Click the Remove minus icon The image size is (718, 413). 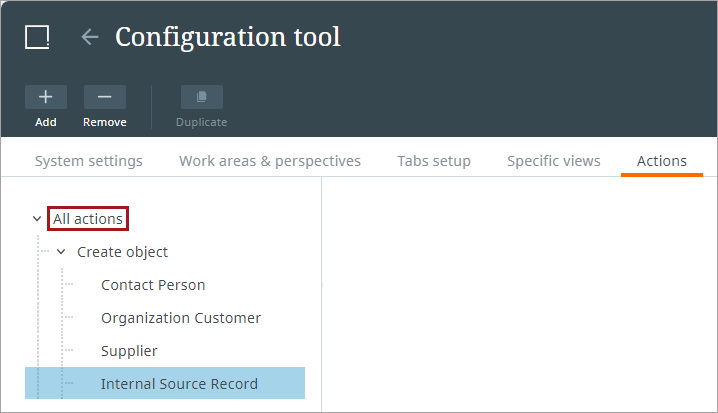(104, 97)
